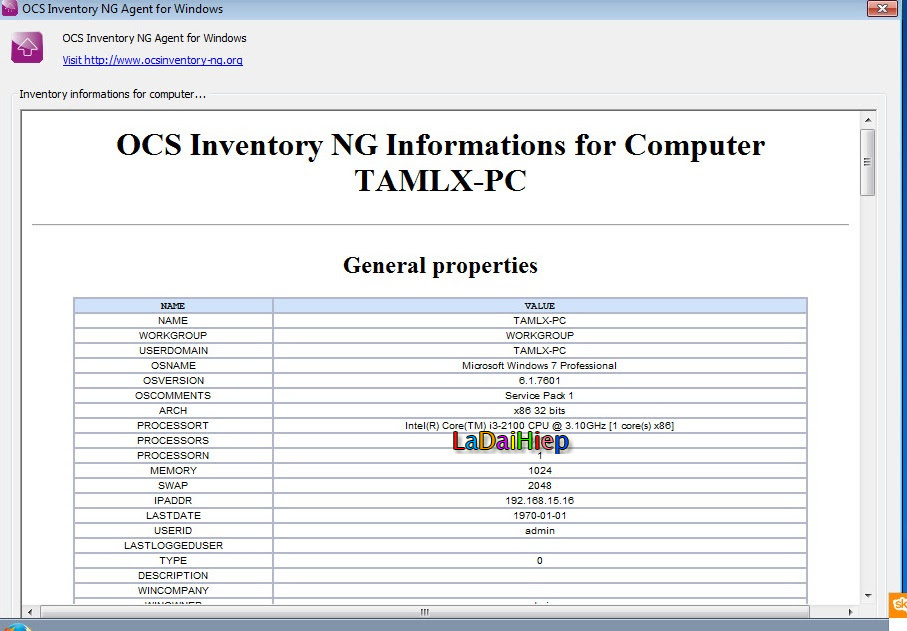Close the OCS Inventory Agent window
Viewport: 907px width, 631px height.
click(x=882, y=9)
